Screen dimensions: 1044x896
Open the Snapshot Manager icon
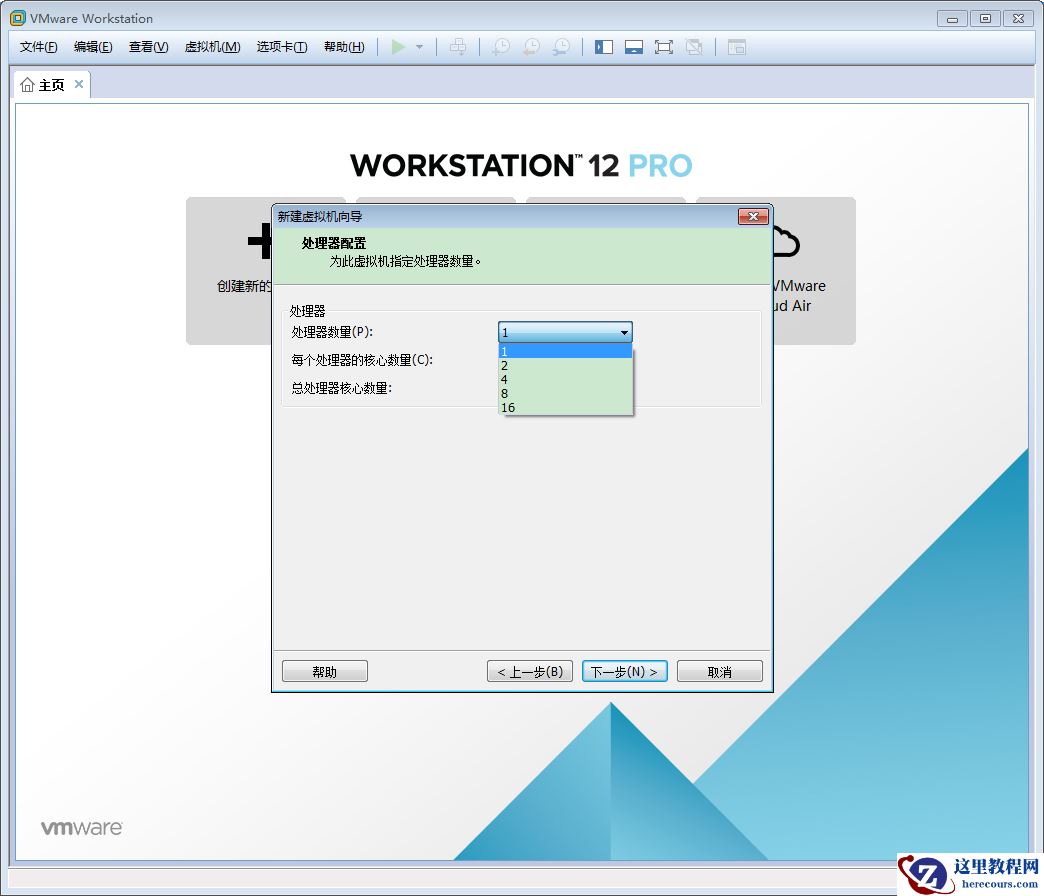pyautogui.click(x=562, y=47)
